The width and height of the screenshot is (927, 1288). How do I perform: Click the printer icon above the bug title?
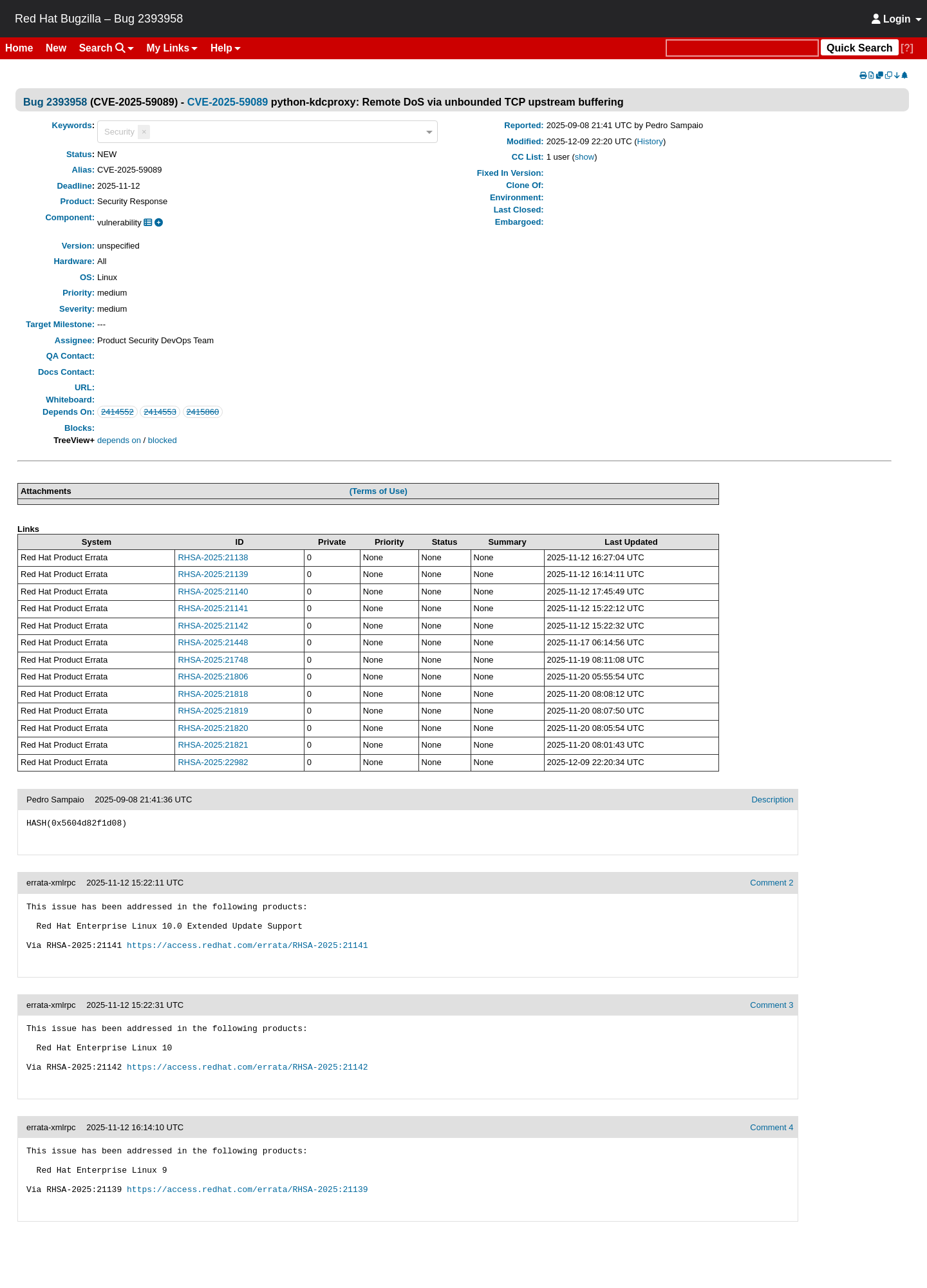coord(863,75)
